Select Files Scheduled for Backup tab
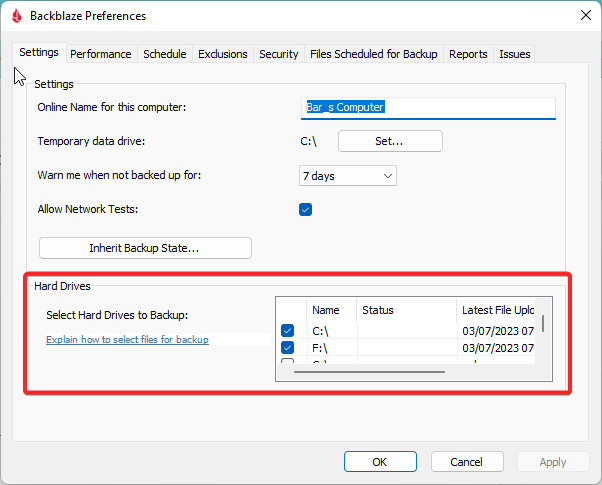The height and width of the screenshot is (485, 602). [374, 54]
